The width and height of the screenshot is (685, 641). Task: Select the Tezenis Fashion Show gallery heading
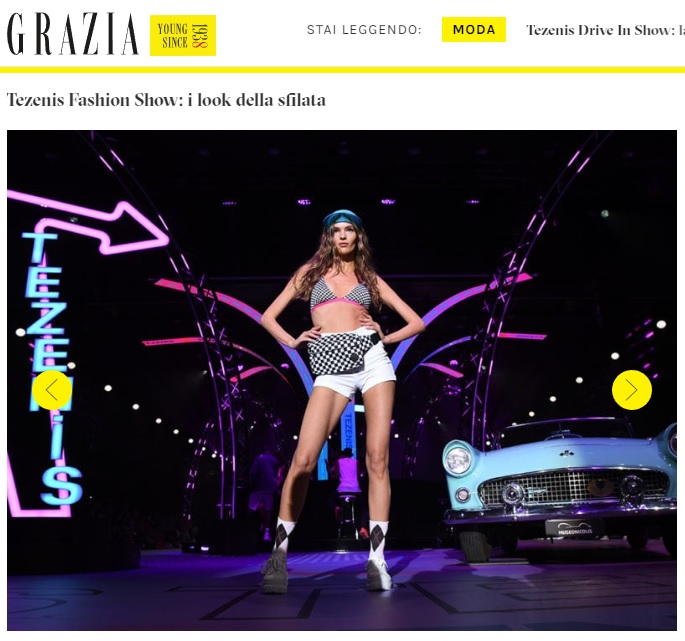point(166,100)
